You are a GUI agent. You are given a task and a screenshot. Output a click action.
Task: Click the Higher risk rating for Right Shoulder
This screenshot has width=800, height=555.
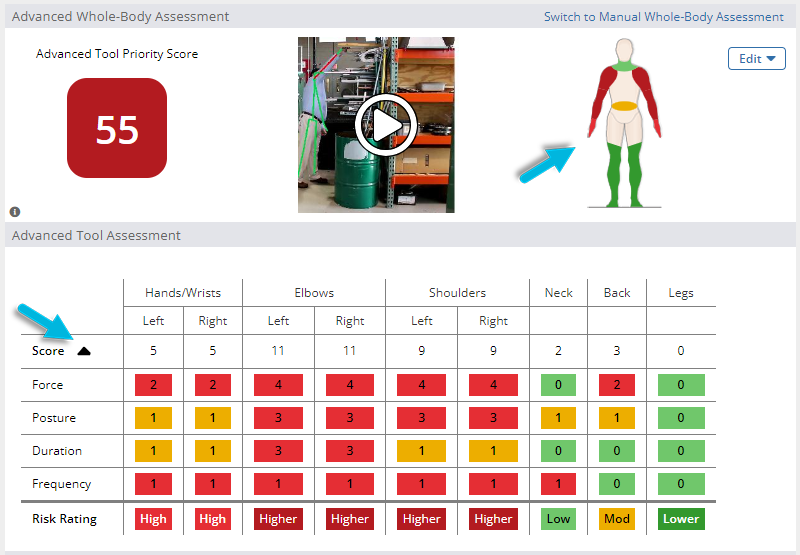[x=493, y=519]
